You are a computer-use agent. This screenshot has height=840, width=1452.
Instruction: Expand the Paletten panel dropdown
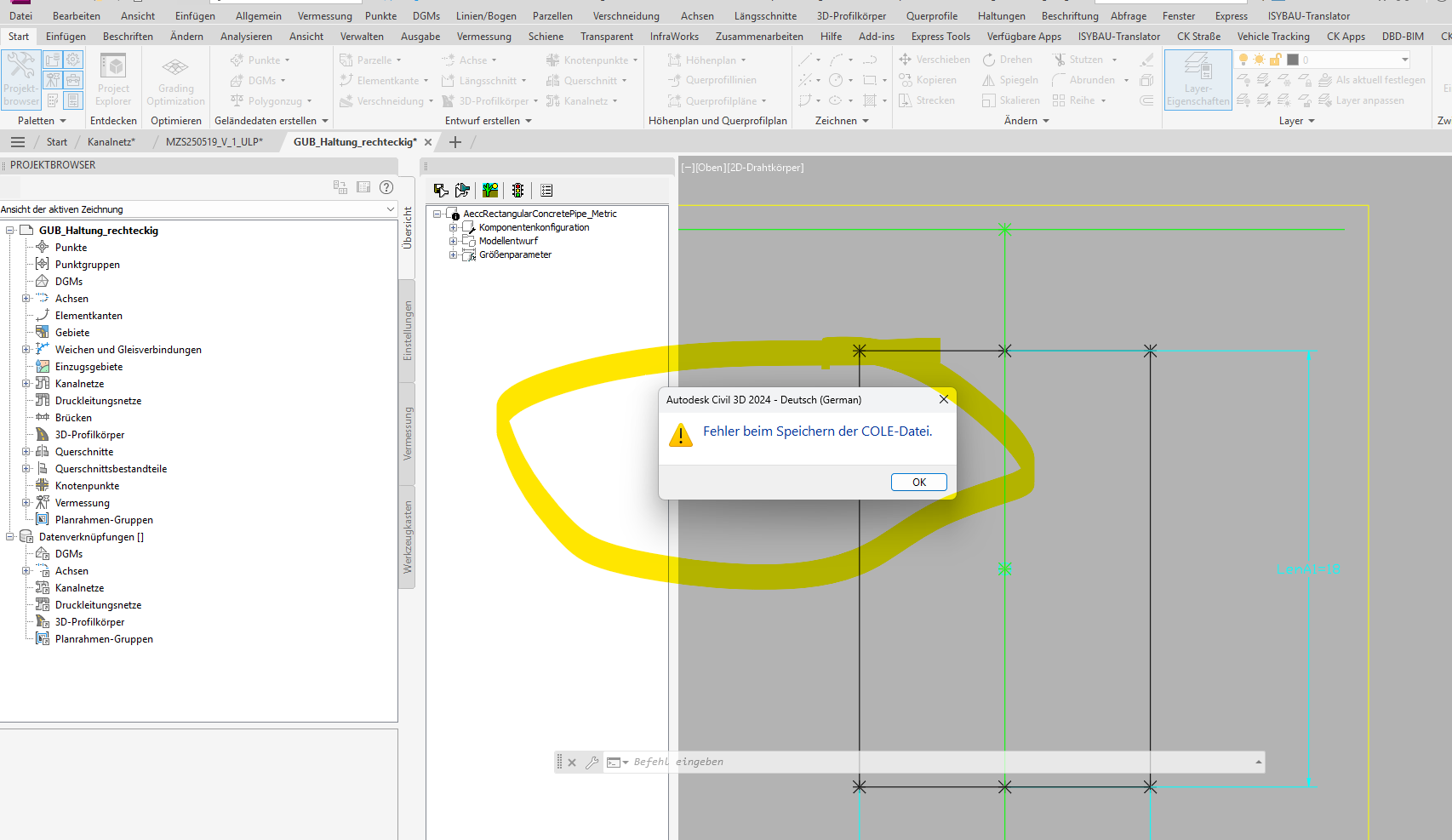43,121
